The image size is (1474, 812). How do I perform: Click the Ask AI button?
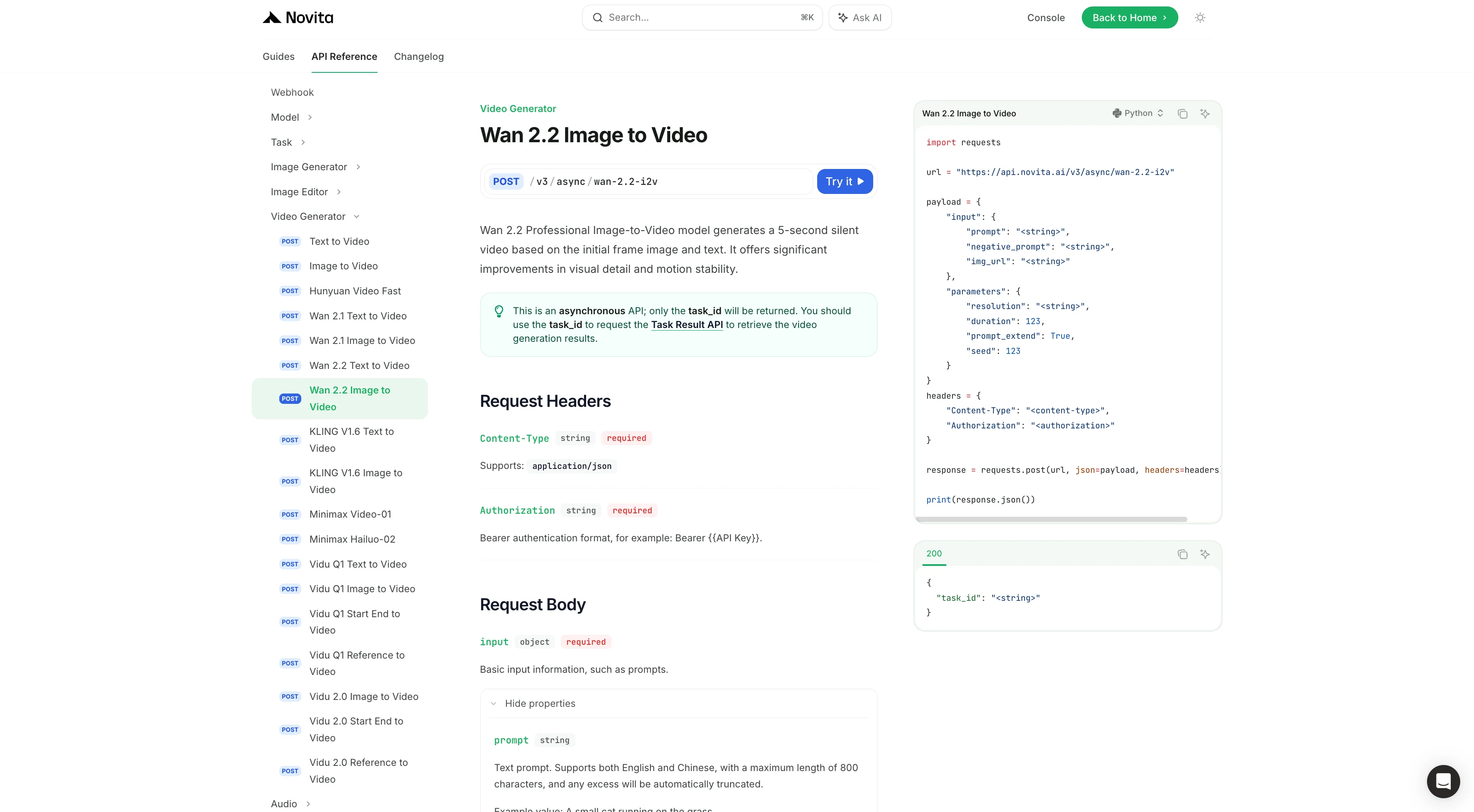(x=859, y=18)
